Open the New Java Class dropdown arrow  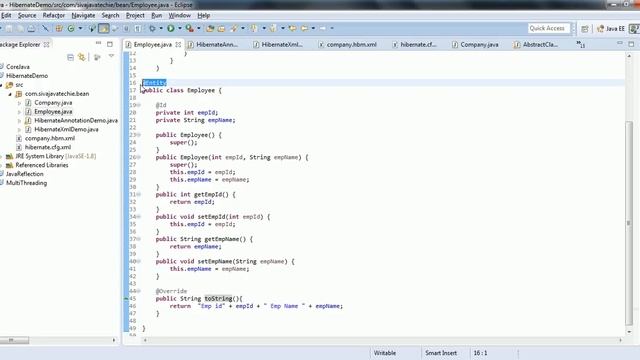click(x=80, y=28)
